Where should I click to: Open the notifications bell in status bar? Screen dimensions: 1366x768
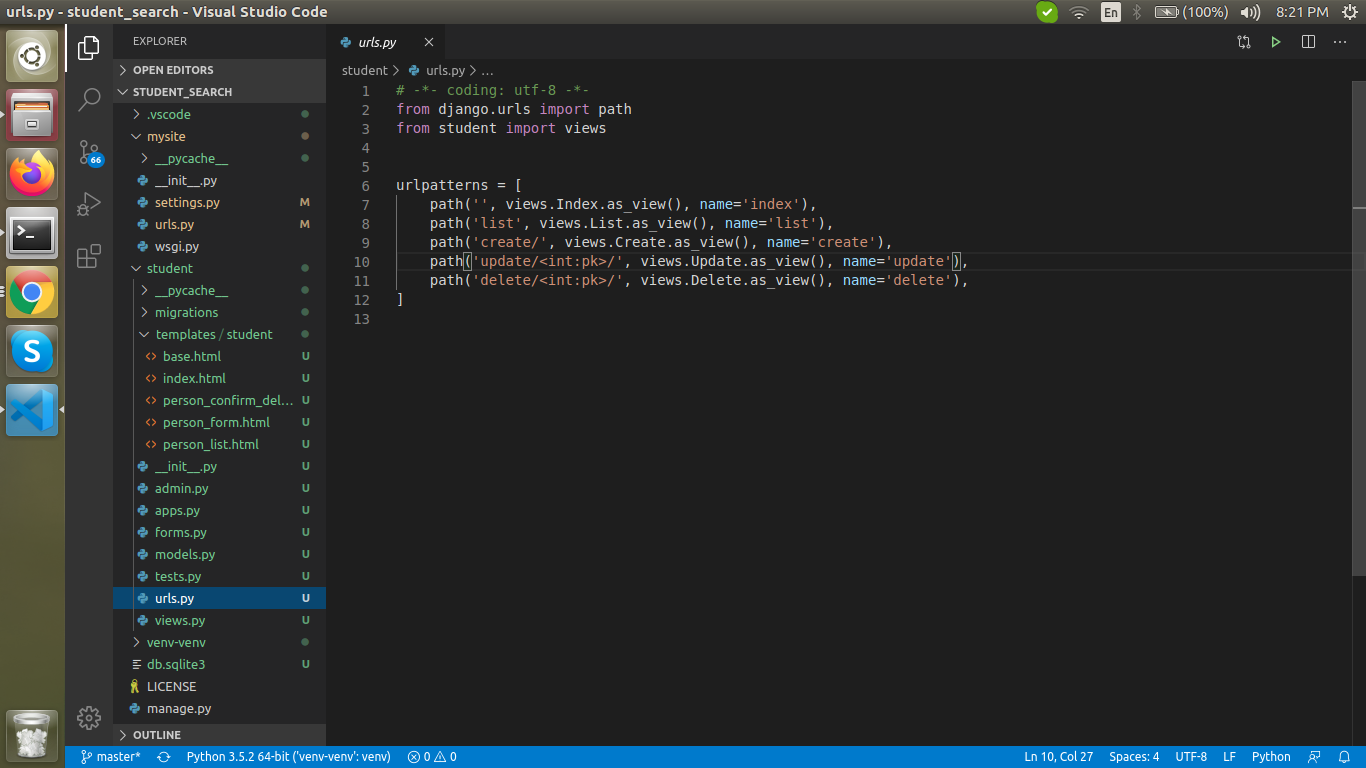1343,757
